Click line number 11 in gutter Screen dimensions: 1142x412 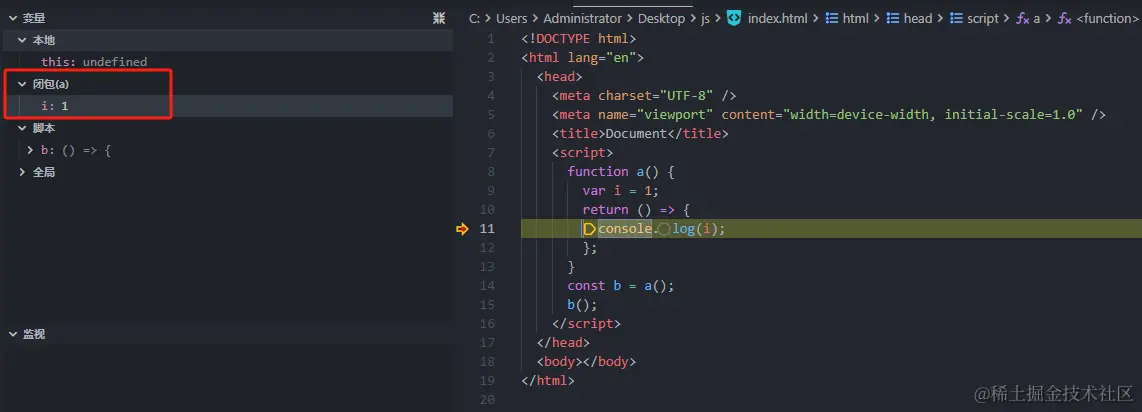[487, 229]
